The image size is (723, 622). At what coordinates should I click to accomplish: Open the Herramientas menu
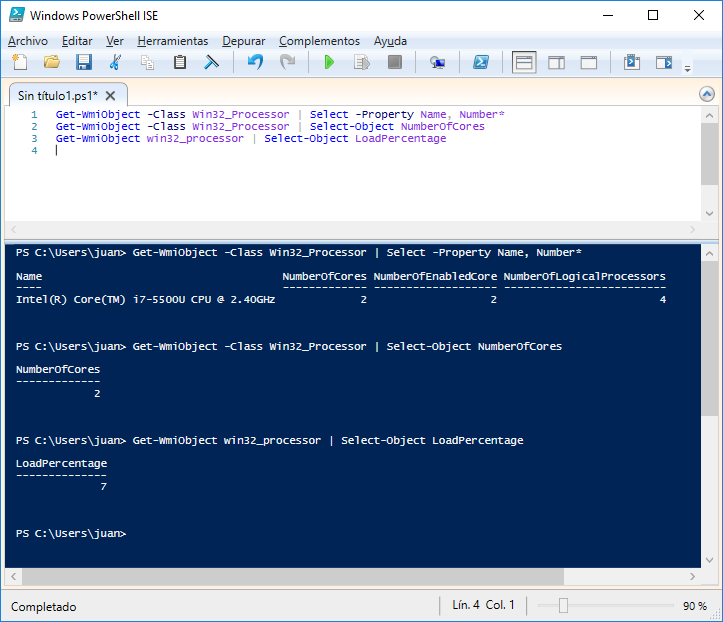[x=173, y=41]
